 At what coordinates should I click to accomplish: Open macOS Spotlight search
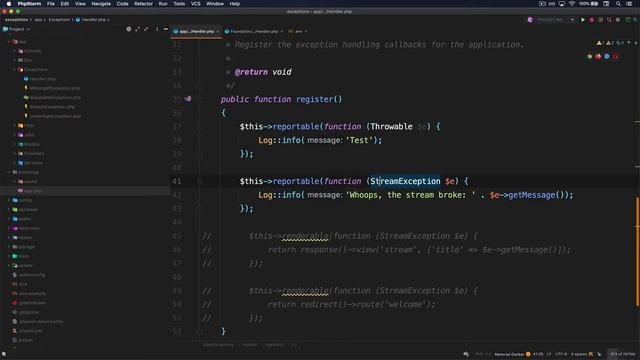[618, 4]
